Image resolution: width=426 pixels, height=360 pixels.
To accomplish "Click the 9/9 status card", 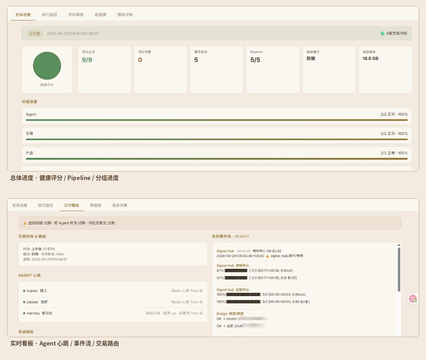I will 104,70.
